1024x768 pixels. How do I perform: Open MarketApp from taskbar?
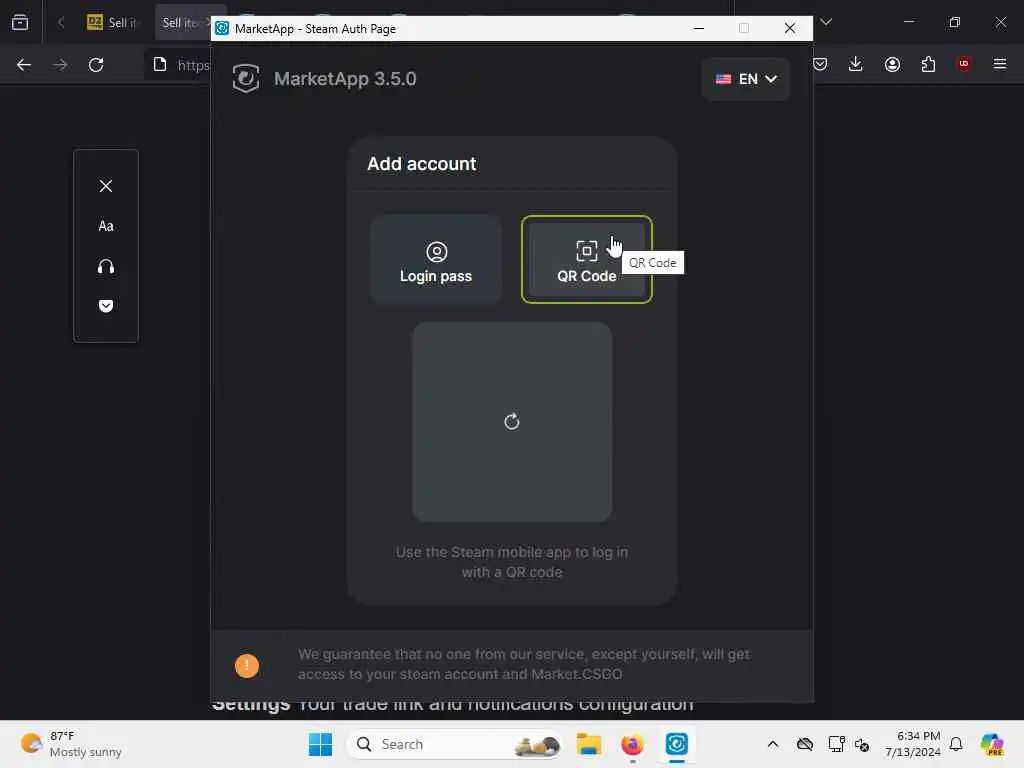point(677,744)
